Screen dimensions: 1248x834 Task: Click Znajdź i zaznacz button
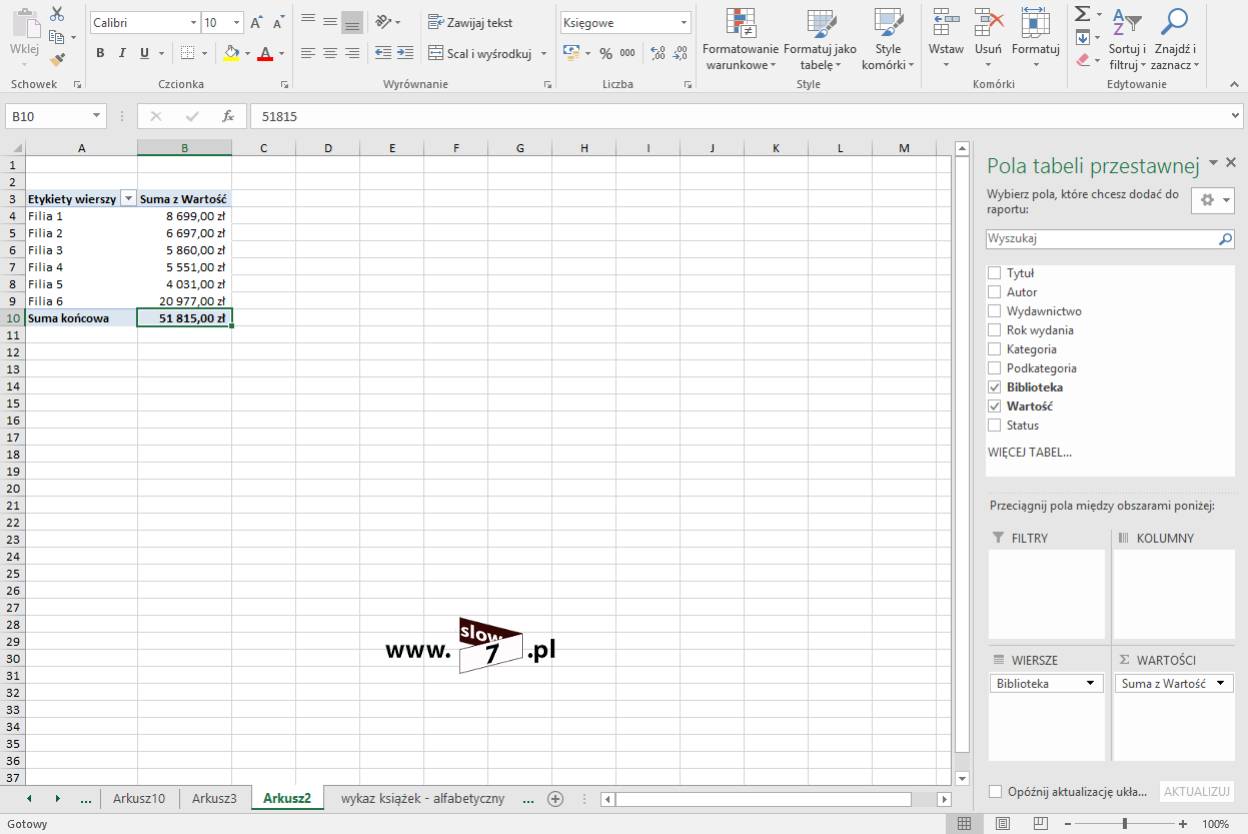point(1175,40)
